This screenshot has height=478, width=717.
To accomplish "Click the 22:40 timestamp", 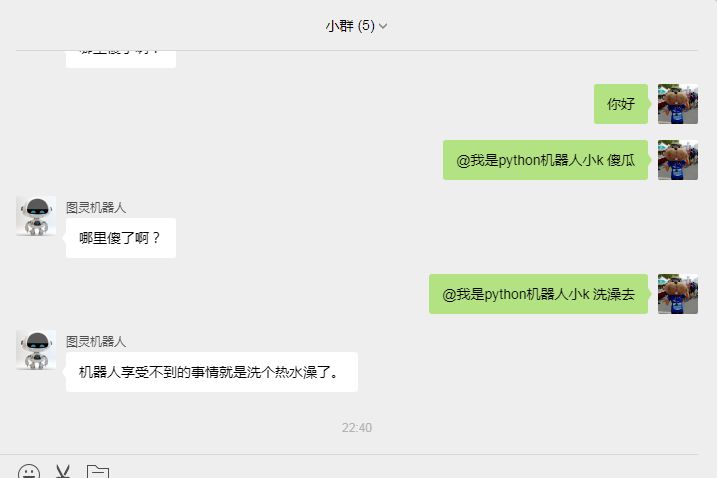I will [357, 428].
